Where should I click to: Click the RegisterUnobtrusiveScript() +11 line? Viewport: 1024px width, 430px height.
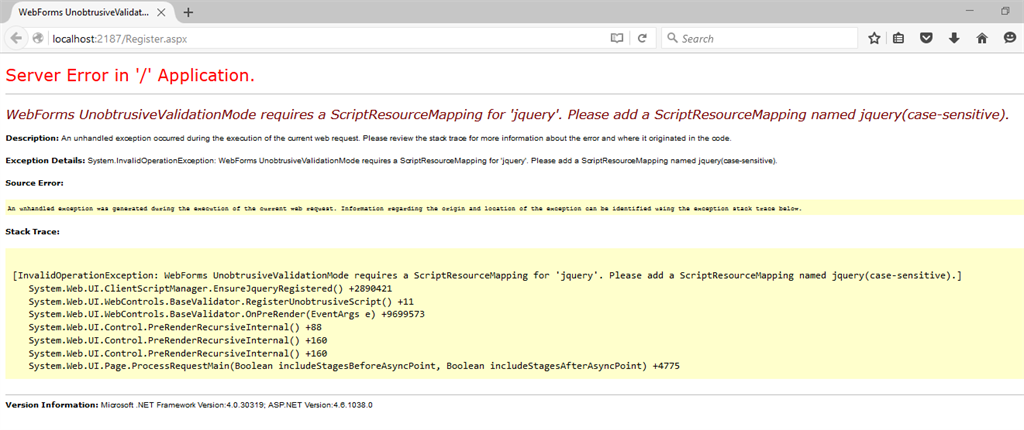(x=221, y=301)
